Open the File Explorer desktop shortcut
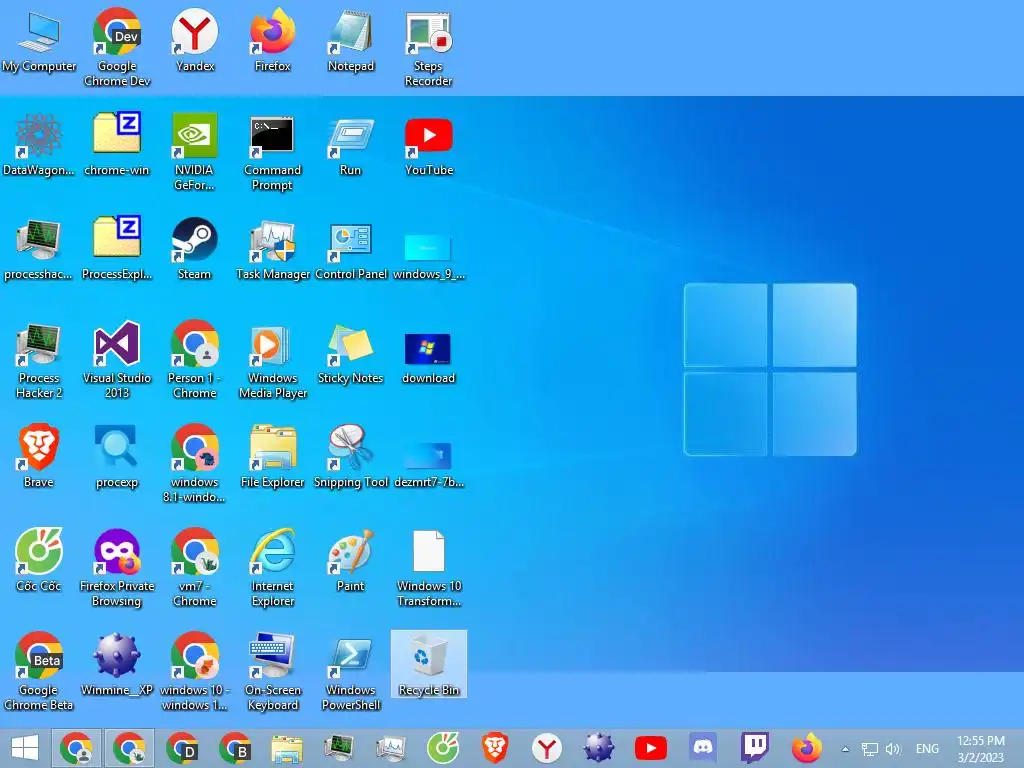This screenshot has height=768, width=1024. [272, 455]
